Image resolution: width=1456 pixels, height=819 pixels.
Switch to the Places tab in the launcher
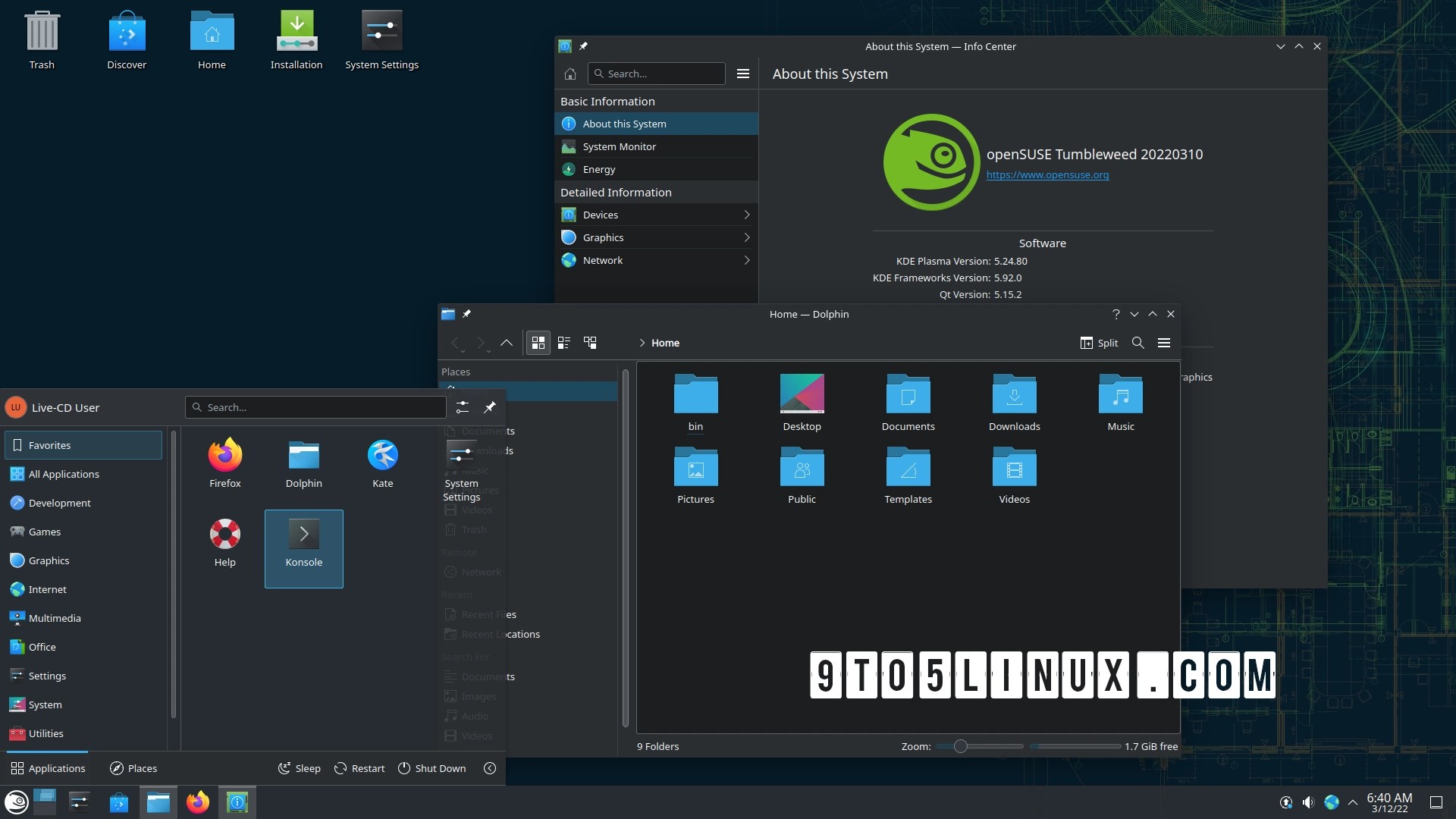133,768
